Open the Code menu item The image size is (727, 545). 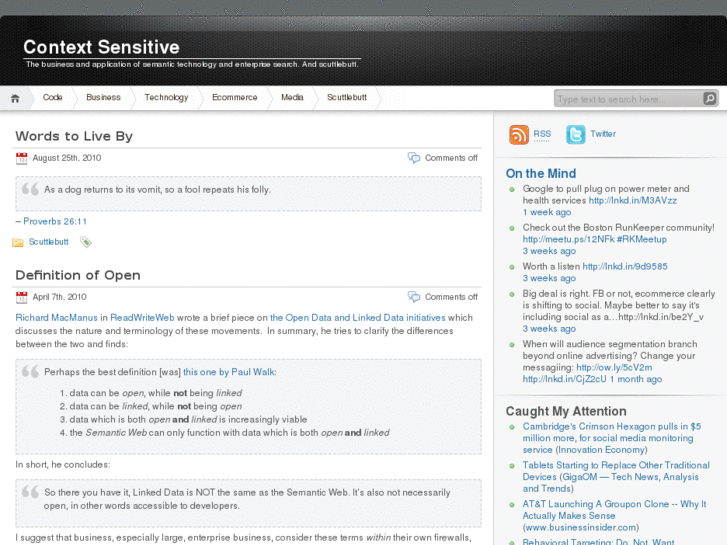tap(52, 97)
